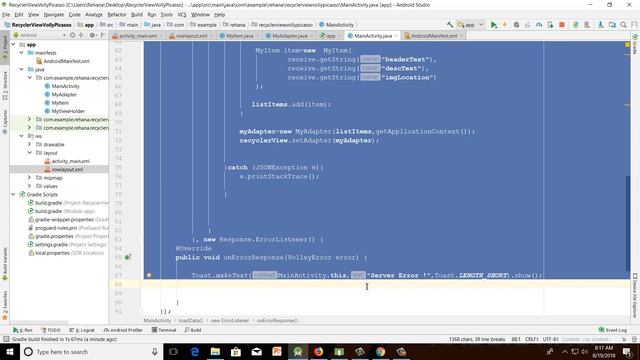Collapse the app module tree node
This screenshot has height=360, width=640.
tap(13, 44)
